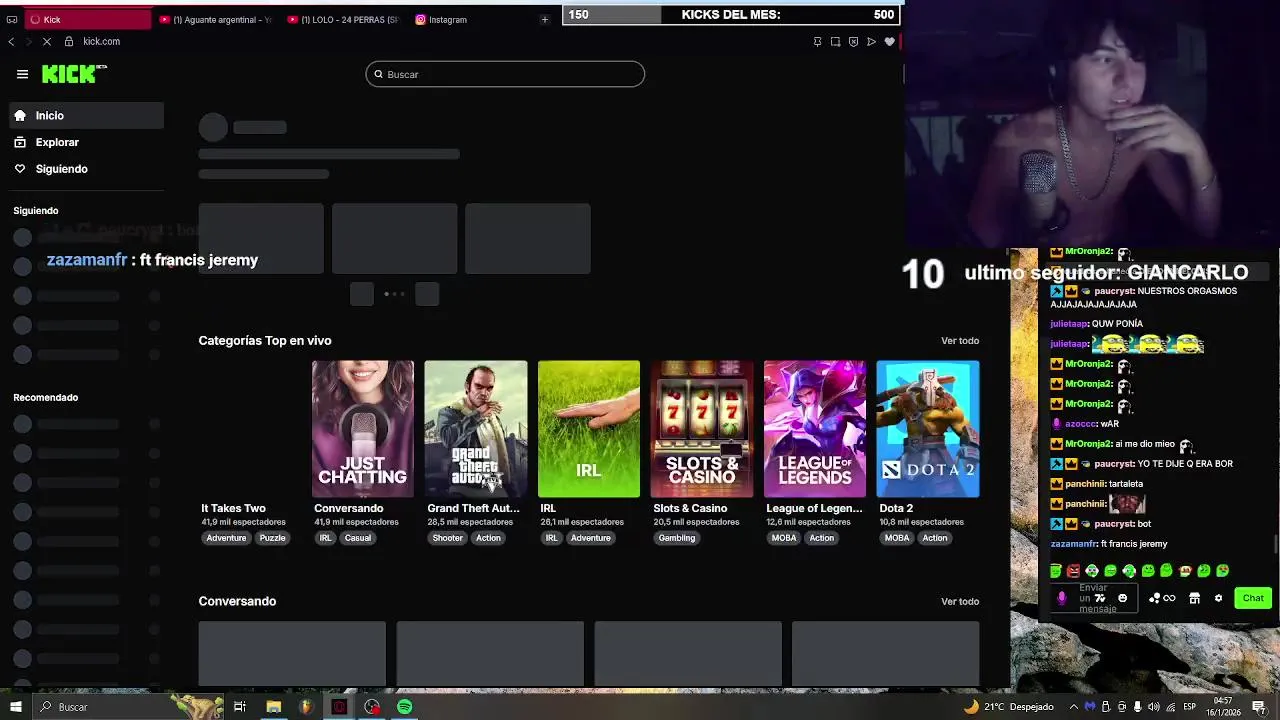Click the Enviar un mensaje chat input

tap(1096, 598)
